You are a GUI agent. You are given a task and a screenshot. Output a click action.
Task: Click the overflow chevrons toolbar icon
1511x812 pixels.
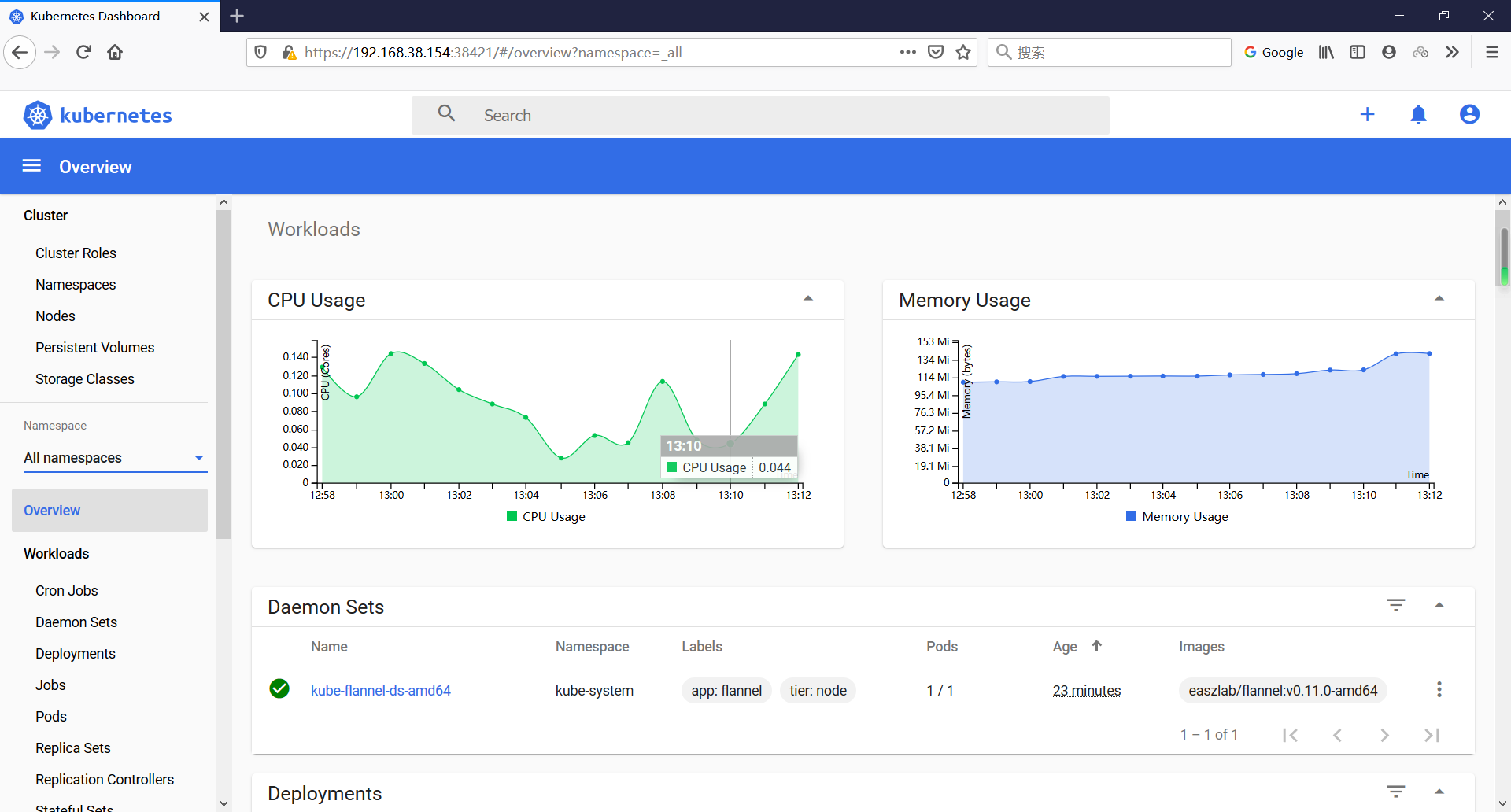pyautogui.click(x=1452, y=53)
